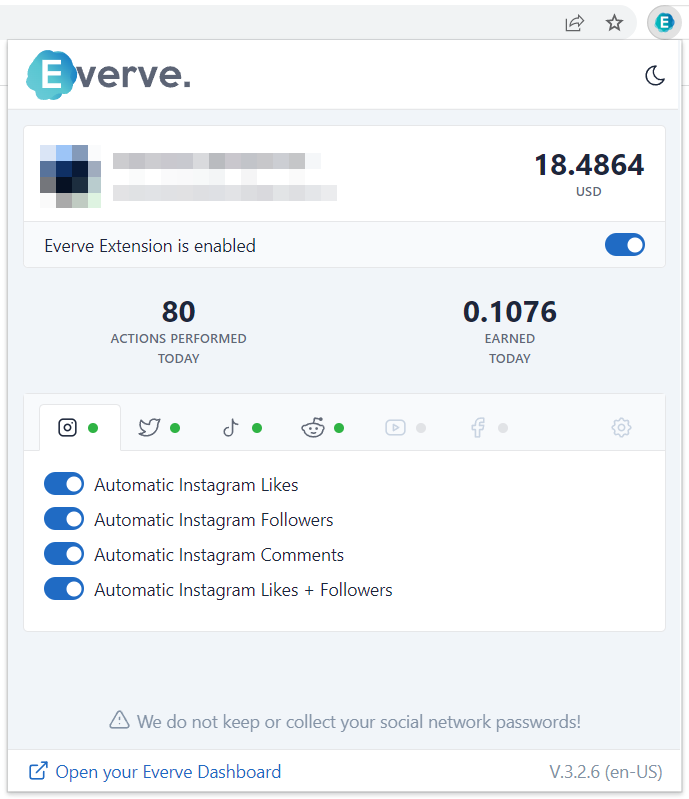This screenshot has width=689, height=799.
Task: Open settings via the gear icon
Action: tap(621, 428)
